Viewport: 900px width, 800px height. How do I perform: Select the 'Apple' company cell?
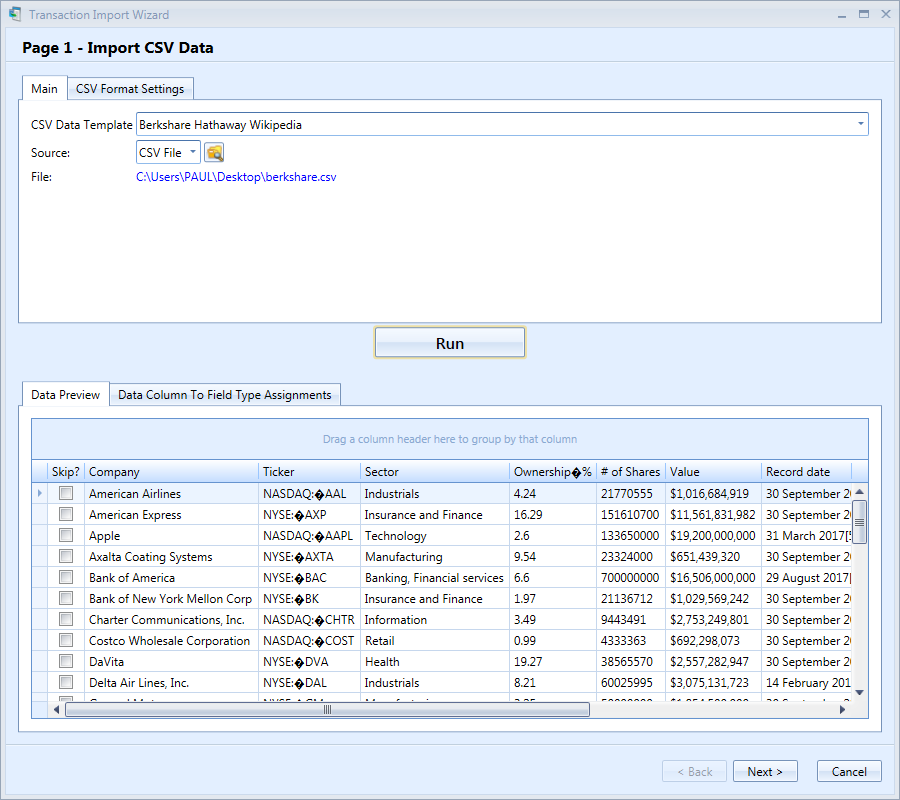171,535
